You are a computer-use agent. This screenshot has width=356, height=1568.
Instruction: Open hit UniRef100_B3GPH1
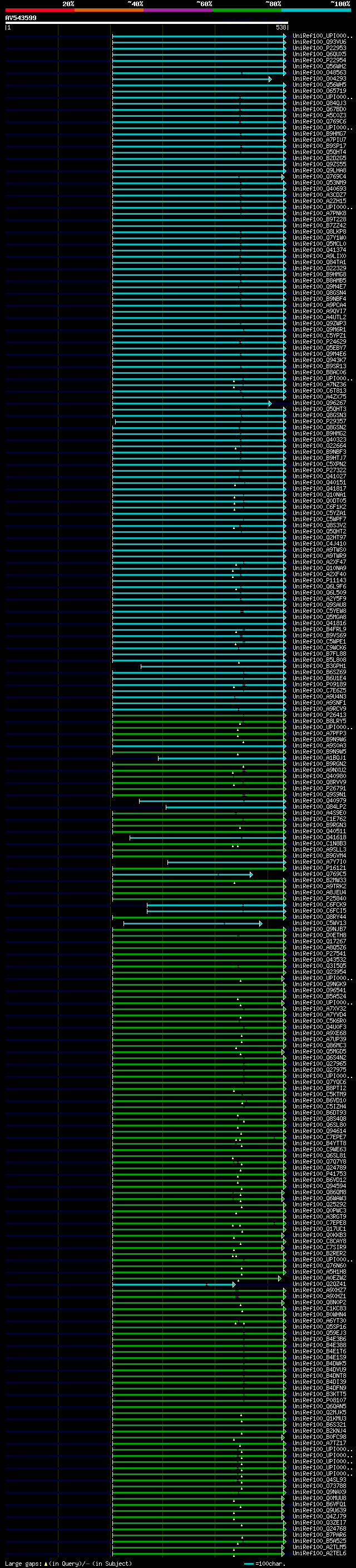pyautogui.click(x=319, y=666)
